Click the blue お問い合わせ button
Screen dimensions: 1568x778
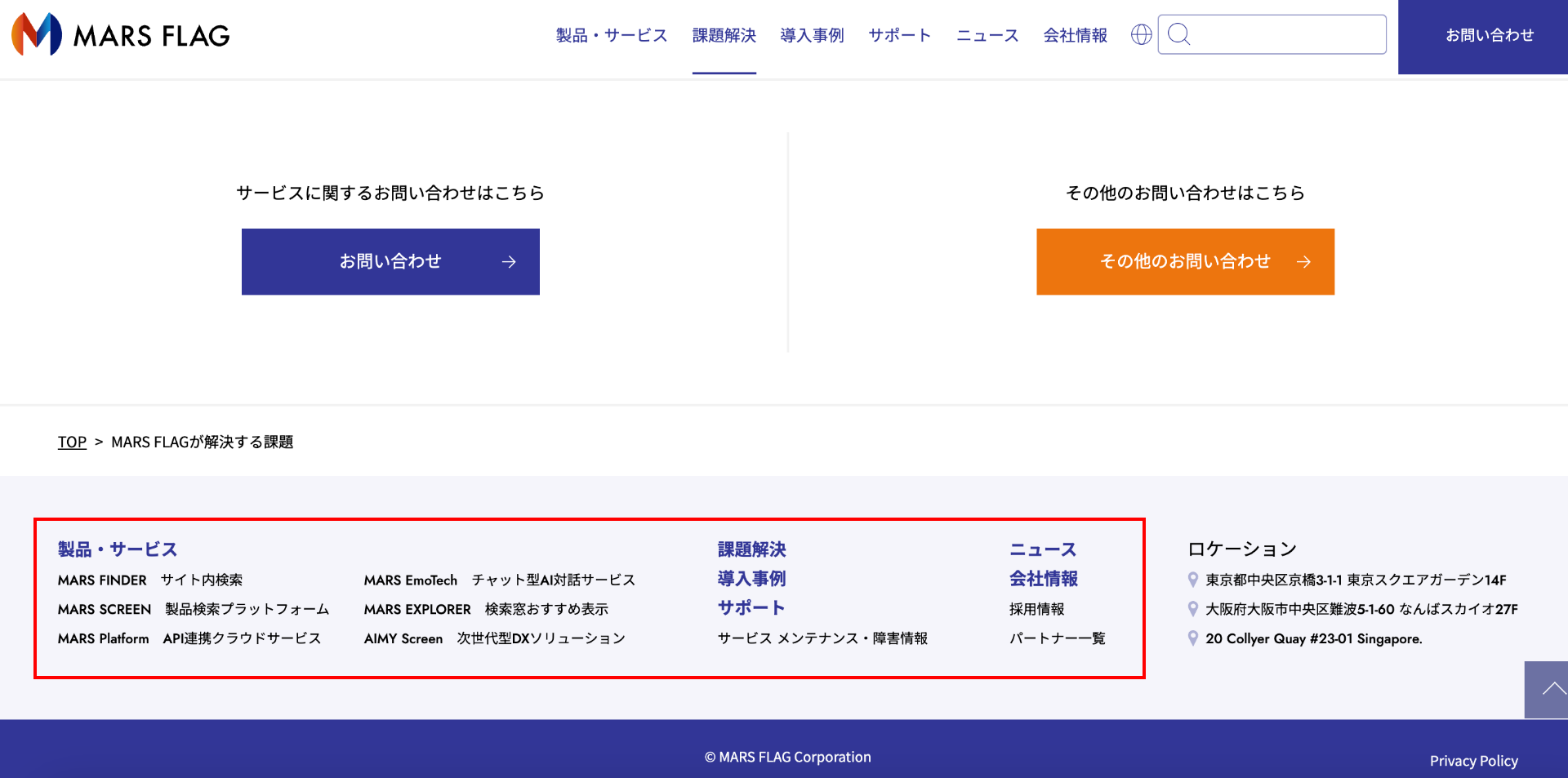click(x=390, y=261)
